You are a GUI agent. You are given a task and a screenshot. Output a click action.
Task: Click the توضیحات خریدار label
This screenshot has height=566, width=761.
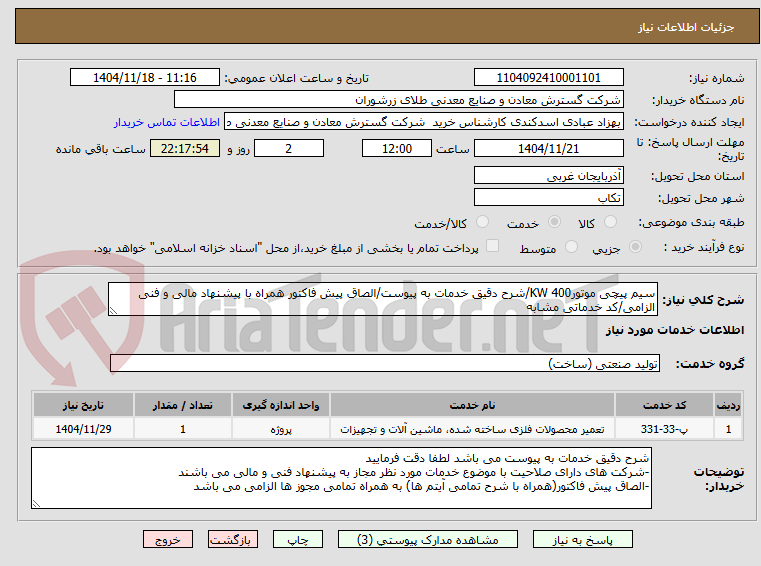719,479
